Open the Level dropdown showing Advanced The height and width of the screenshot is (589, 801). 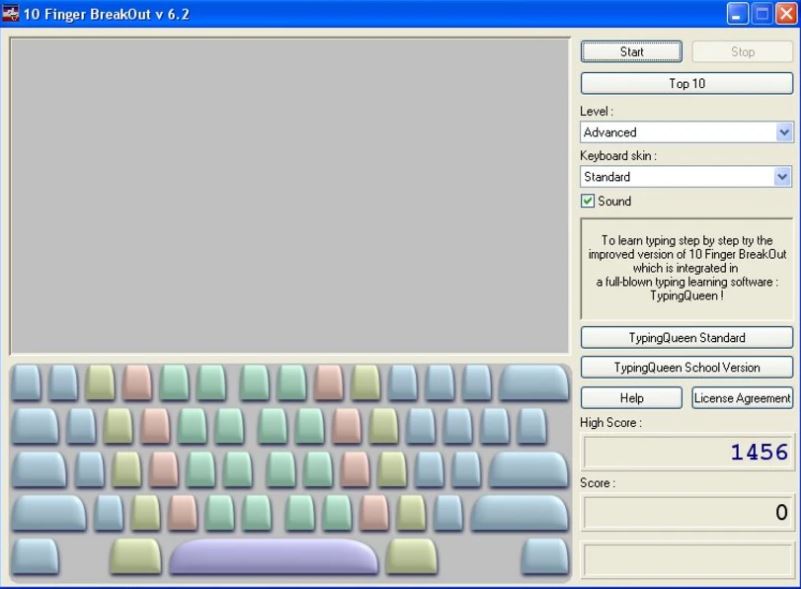click(x=687, y=132)
